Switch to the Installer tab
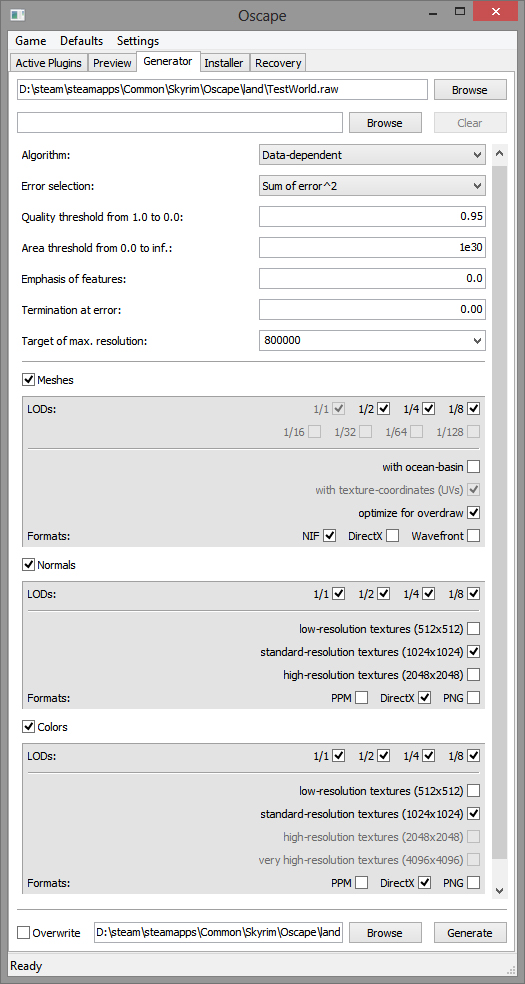 coord(224,63)
